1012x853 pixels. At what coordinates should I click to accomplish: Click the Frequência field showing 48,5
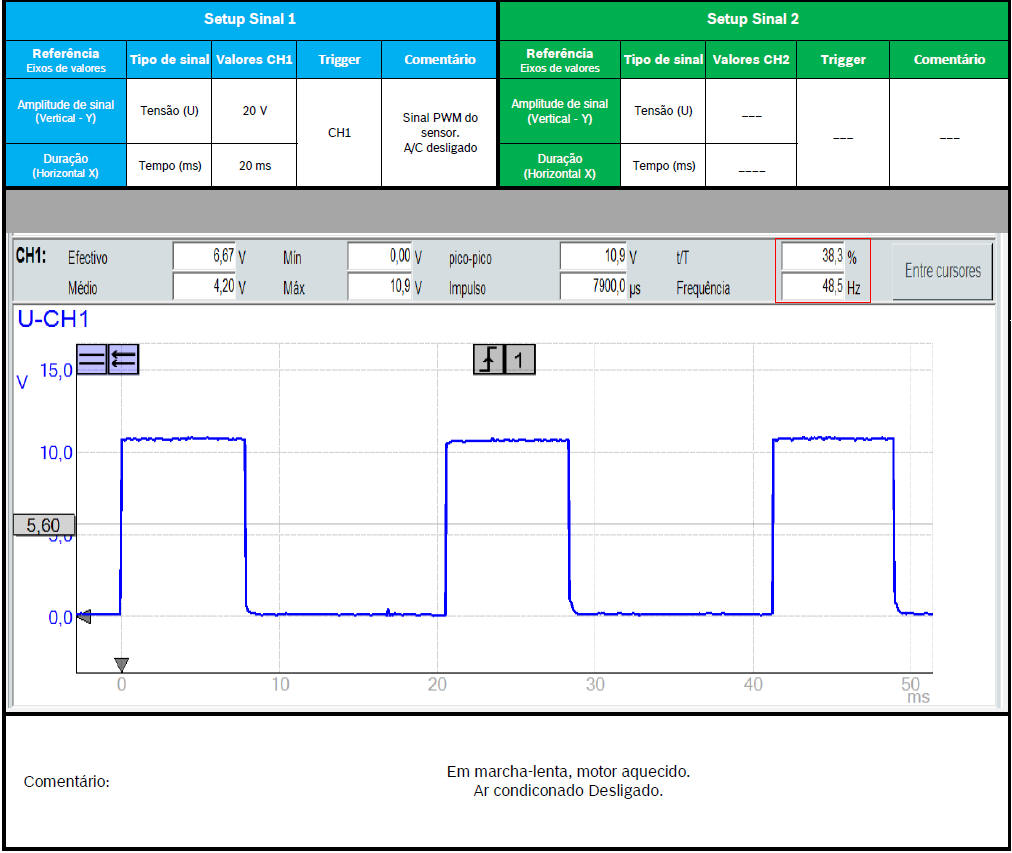coord(812,287)
